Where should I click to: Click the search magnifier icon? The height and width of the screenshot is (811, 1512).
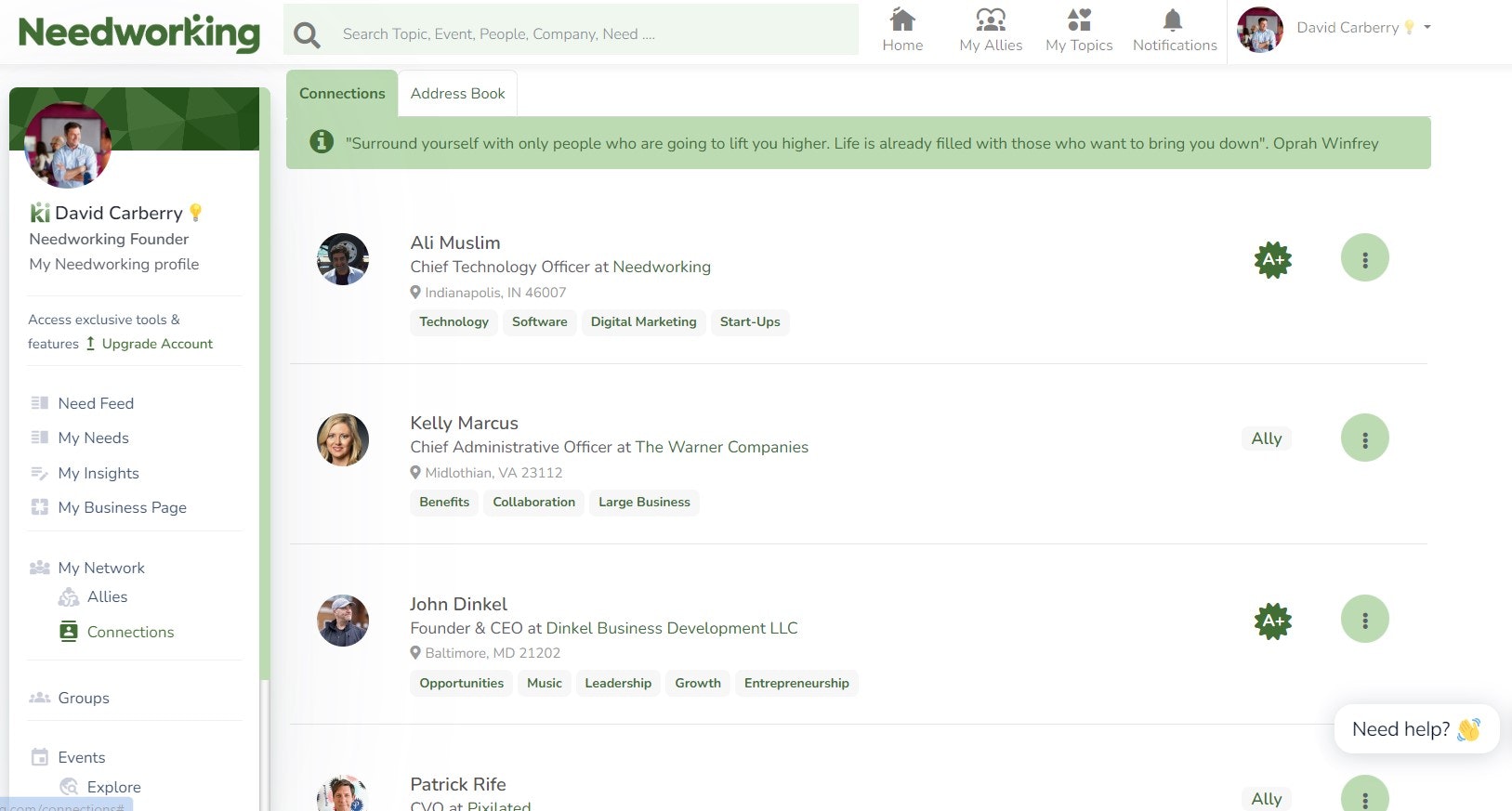tap(307, 35)
